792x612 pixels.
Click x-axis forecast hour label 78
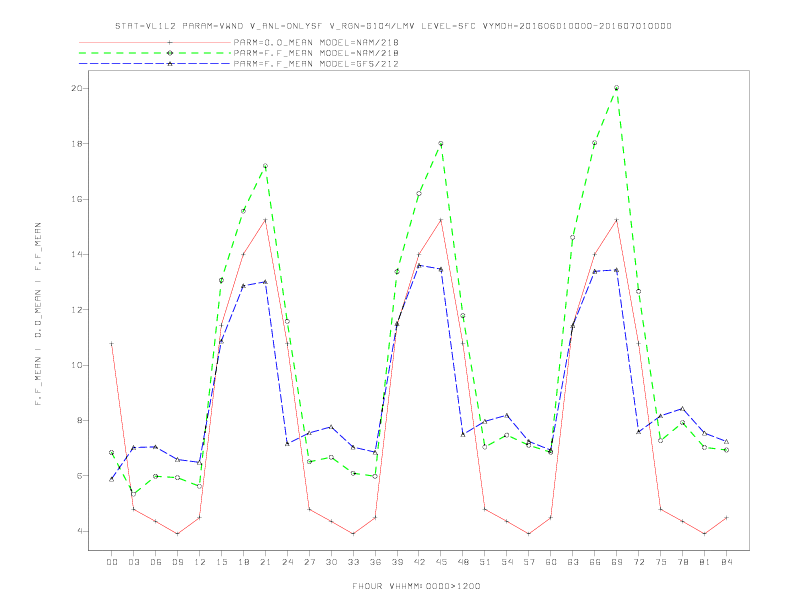683,562
